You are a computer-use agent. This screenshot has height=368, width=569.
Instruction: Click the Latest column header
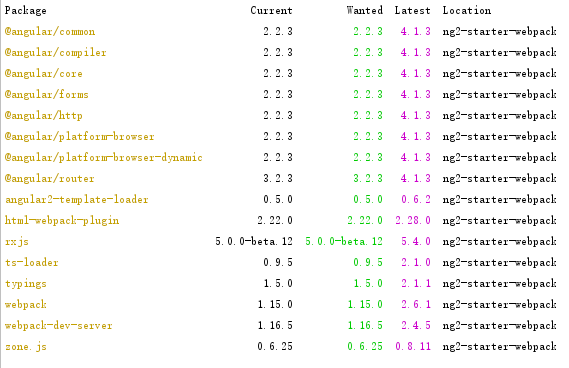click(x=413, y=11)
